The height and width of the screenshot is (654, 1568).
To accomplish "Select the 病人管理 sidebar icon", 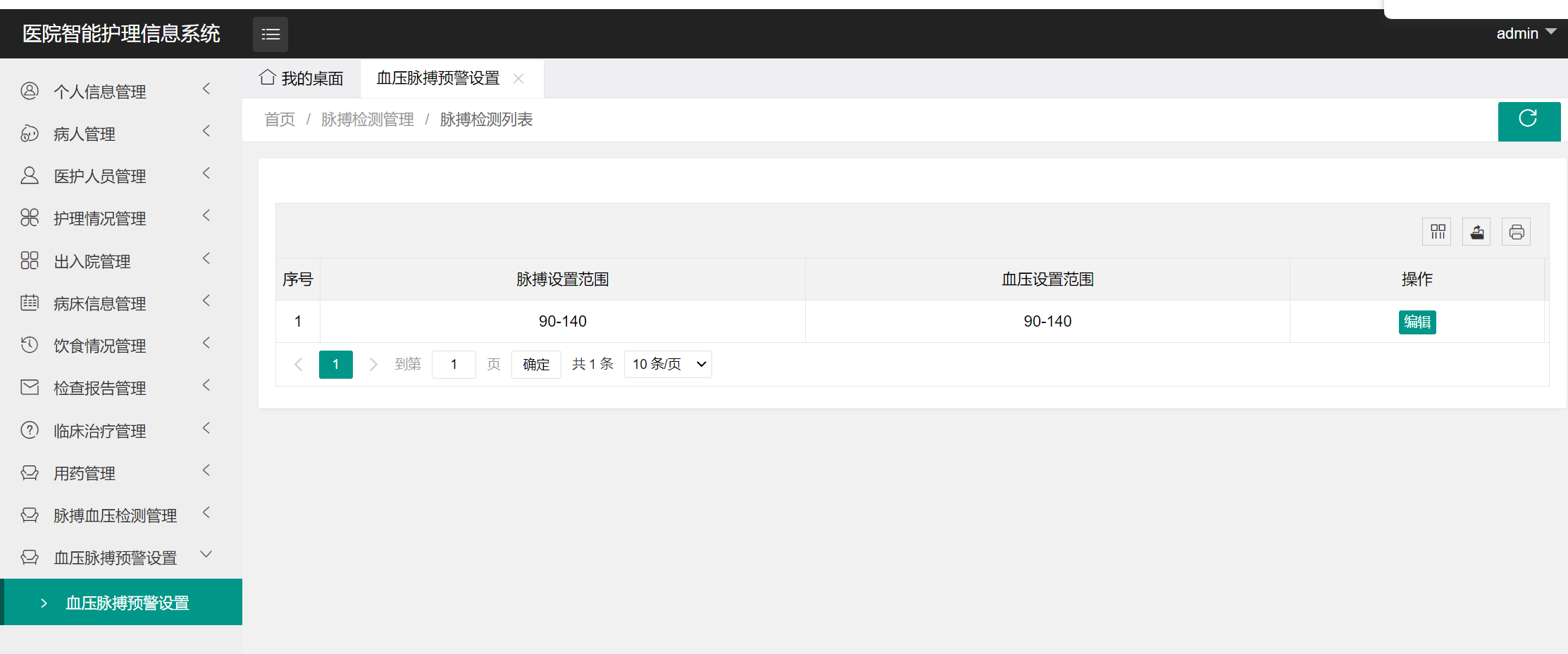I will [29, 133].
